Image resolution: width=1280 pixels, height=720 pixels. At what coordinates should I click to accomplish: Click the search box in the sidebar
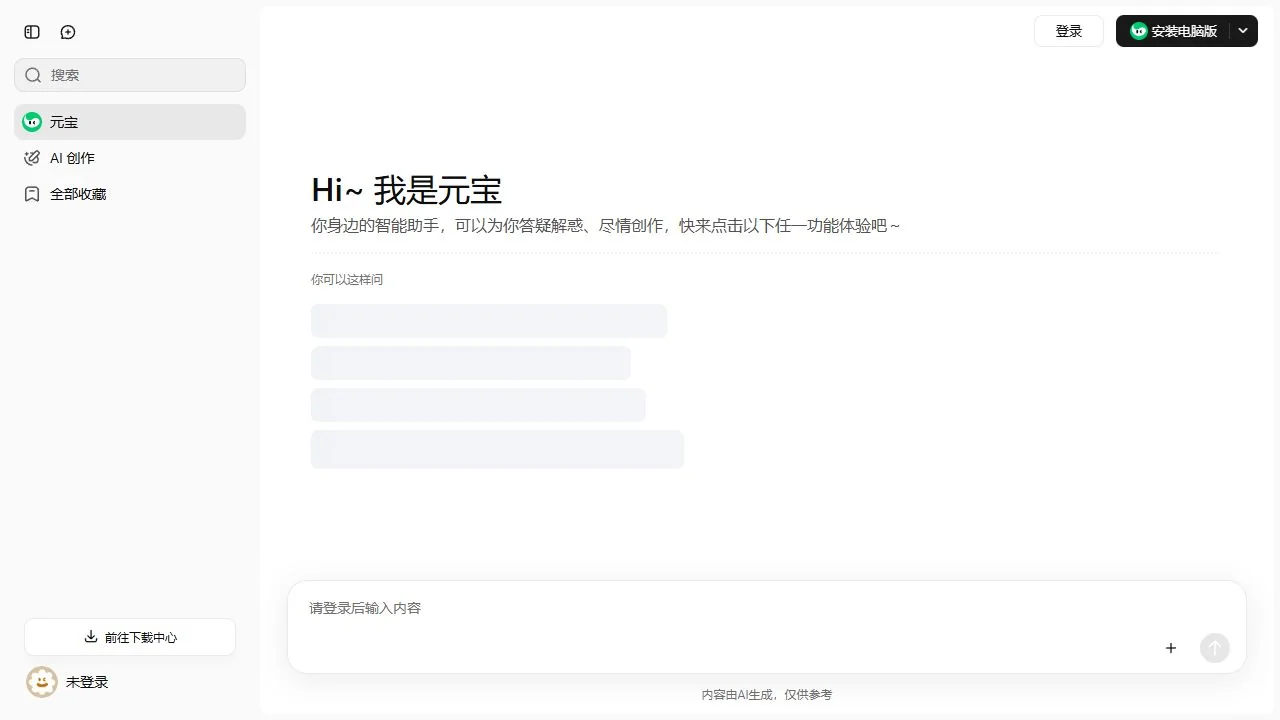coord(130,75)
